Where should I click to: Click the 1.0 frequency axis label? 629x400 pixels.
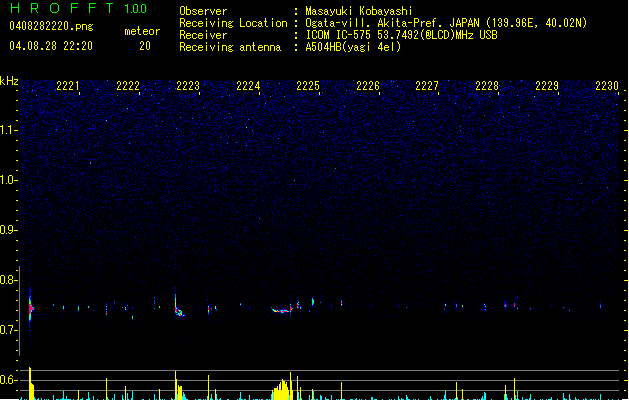tap(8, 180)
